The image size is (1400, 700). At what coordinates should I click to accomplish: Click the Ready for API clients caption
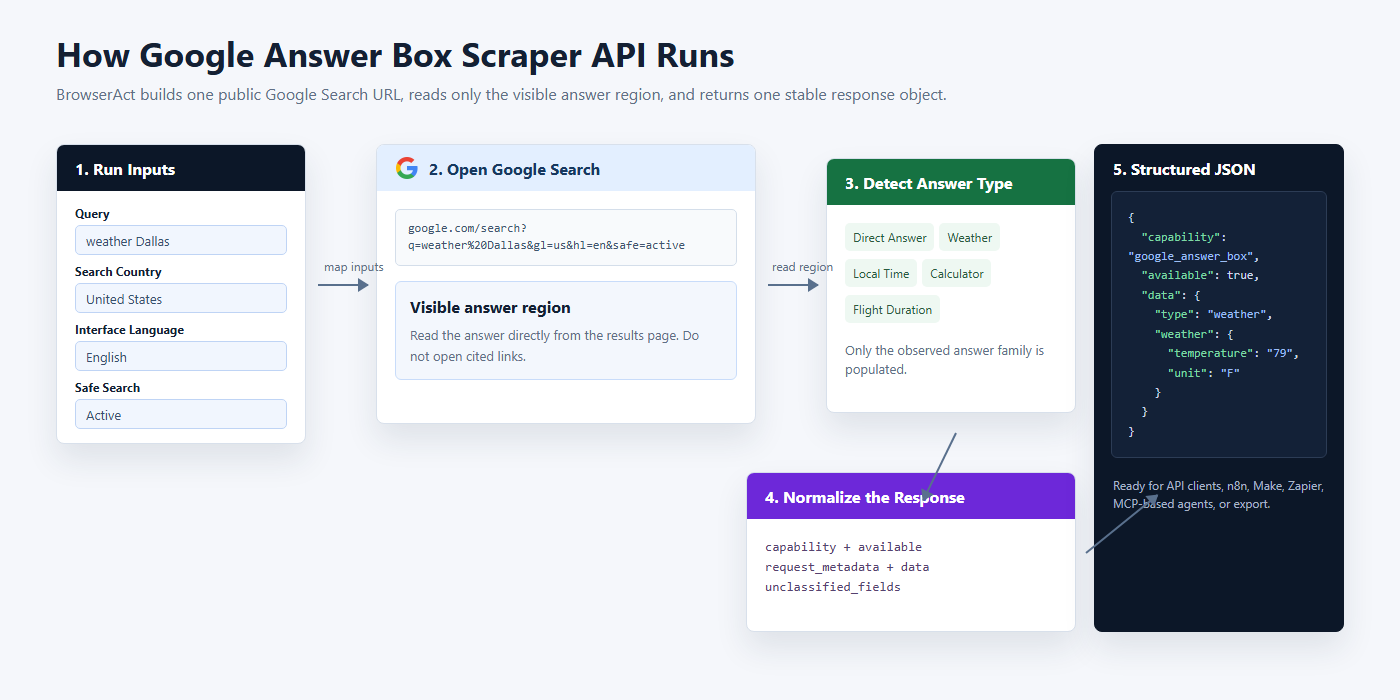click(x=1218, y=495)
